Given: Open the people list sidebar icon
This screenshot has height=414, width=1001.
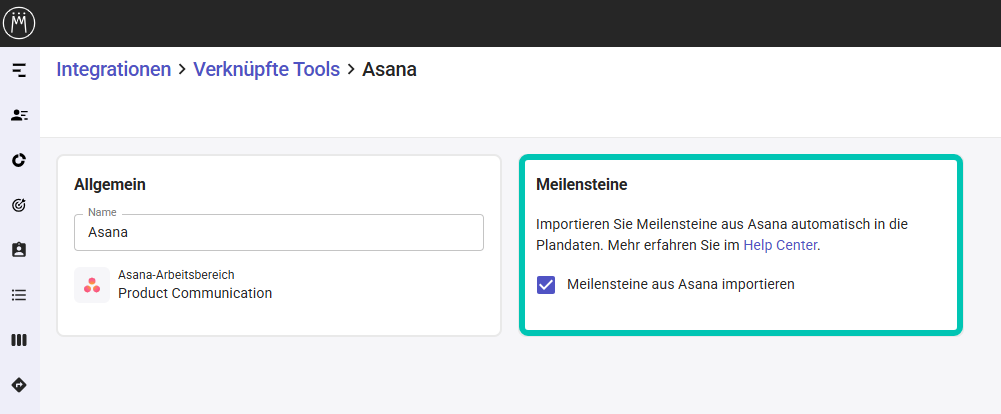Looking at the screenshot, I should click(19, 115).
